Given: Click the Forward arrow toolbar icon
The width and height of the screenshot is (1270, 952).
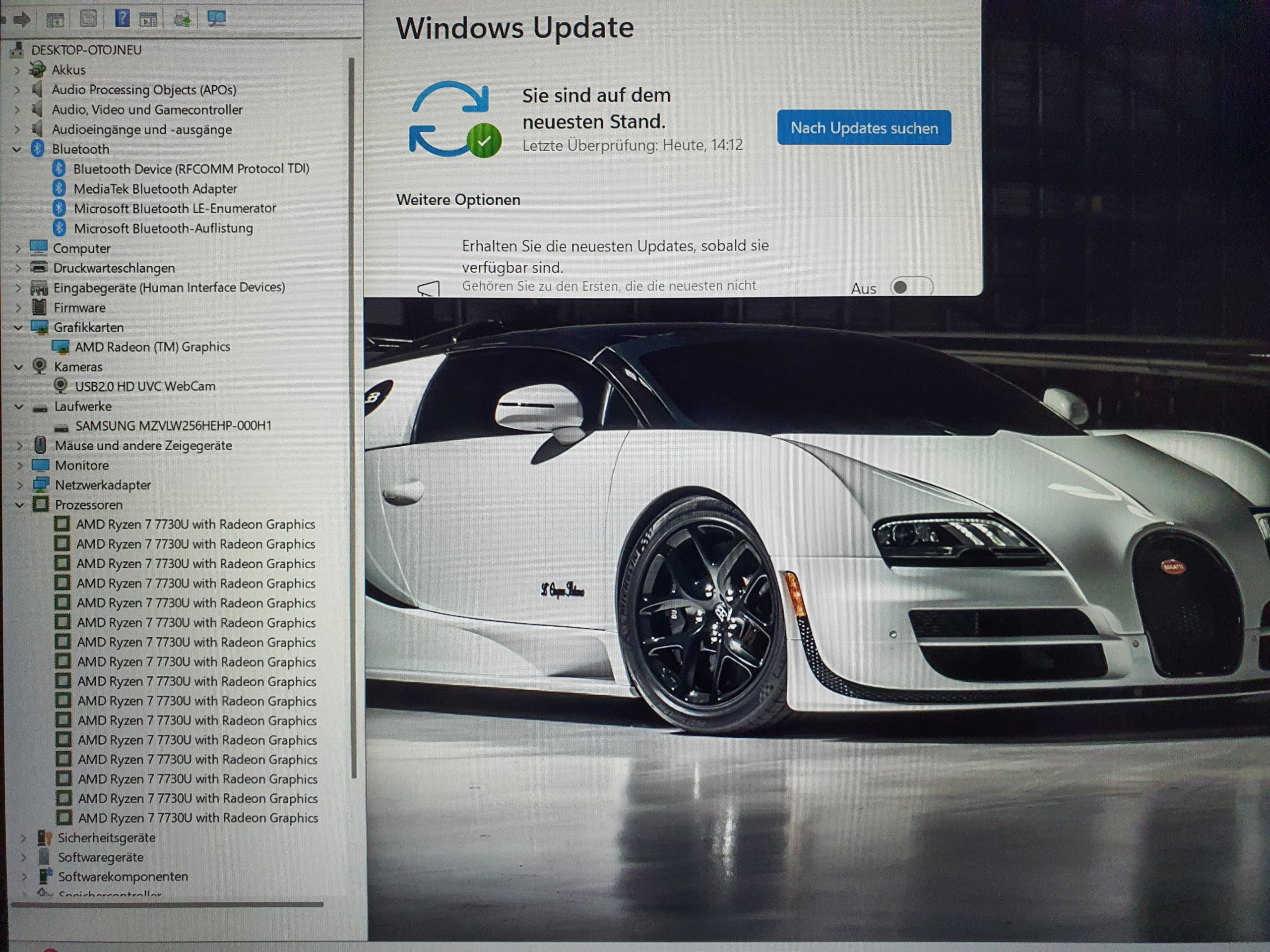Looking at the screenshot, I should tap(22, 20).
